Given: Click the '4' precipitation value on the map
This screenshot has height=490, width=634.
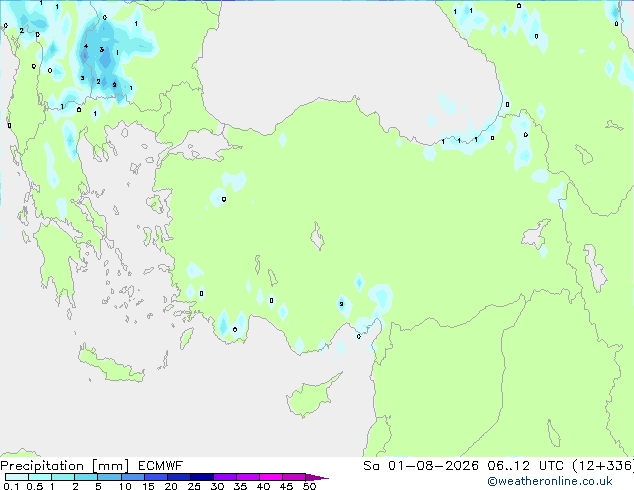Looking at the screenshot, I should (86, 46).
